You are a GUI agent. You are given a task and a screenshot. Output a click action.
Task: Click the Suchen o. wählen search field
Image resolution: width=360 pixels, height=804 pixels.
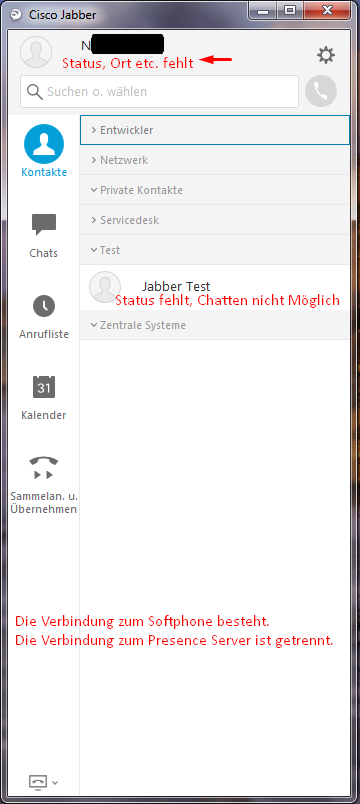click(159, 92)
